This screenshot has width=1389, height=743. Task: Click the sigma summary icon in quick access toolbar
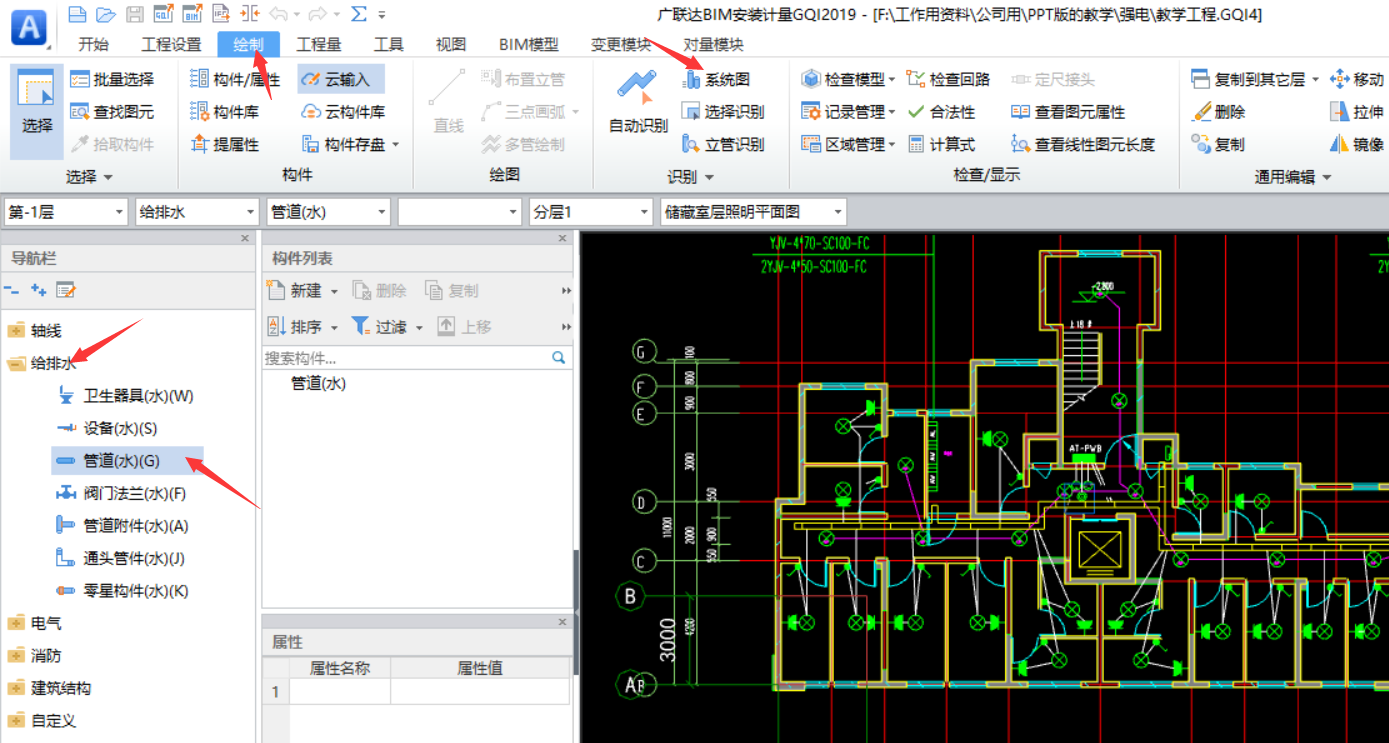(x=359, y=14)
